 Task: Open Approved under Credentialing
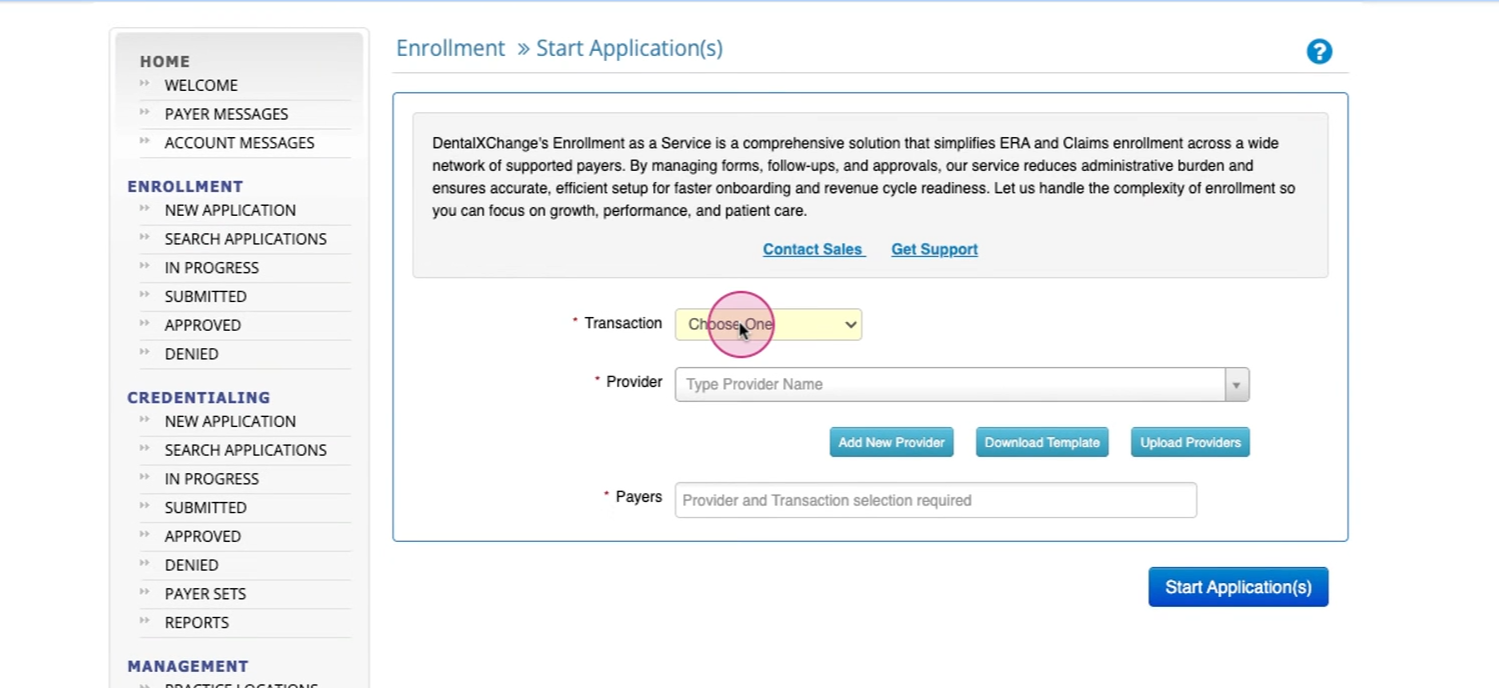pyautogui.click(x=202, y=536)
